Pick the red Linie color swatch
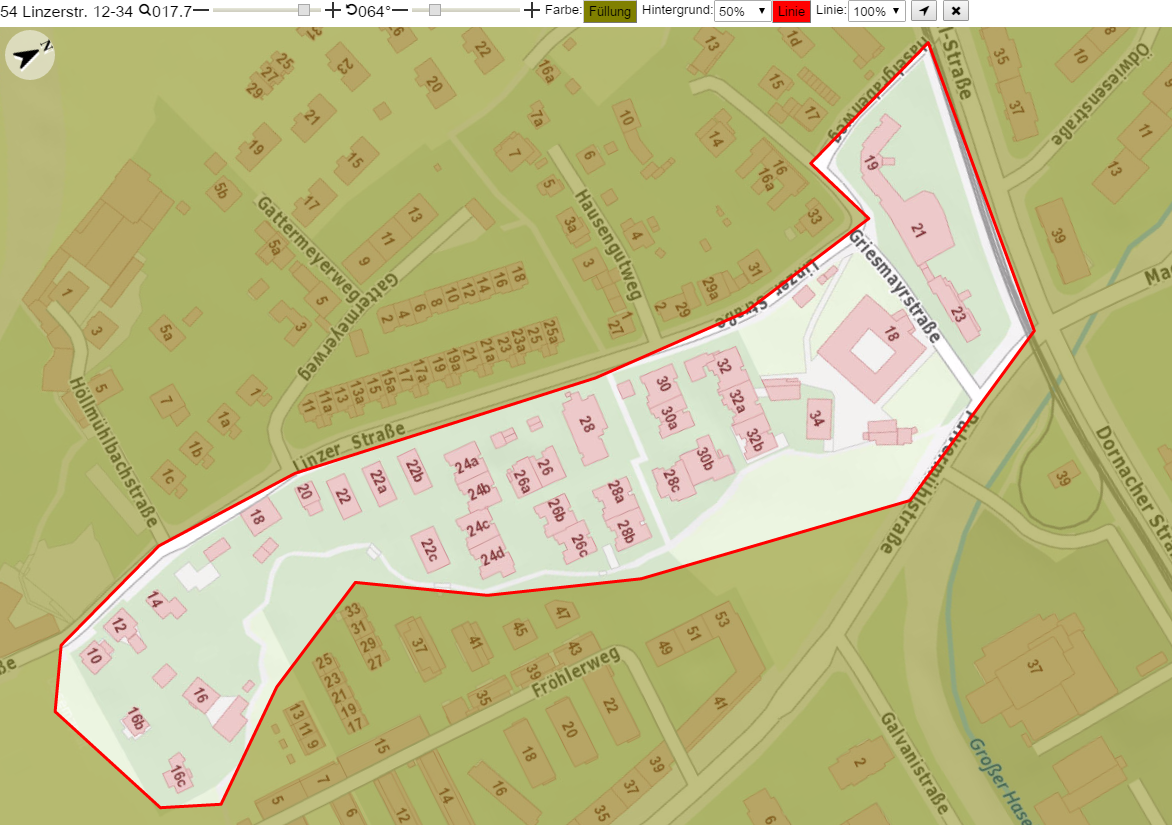This screenshot has height=825, width=1172. (x=792, y=11)
